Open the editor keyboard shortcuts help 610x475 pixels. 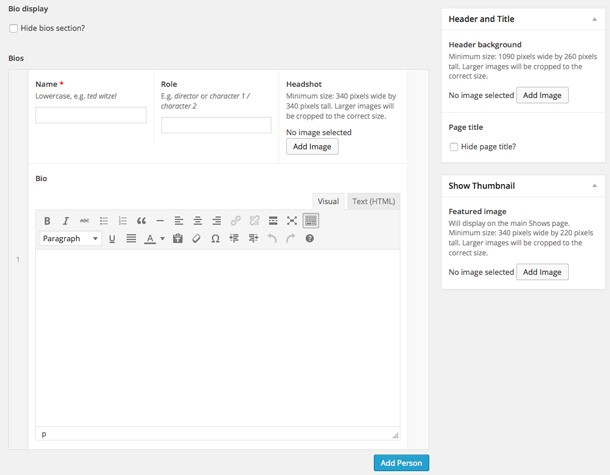point(310,238)
